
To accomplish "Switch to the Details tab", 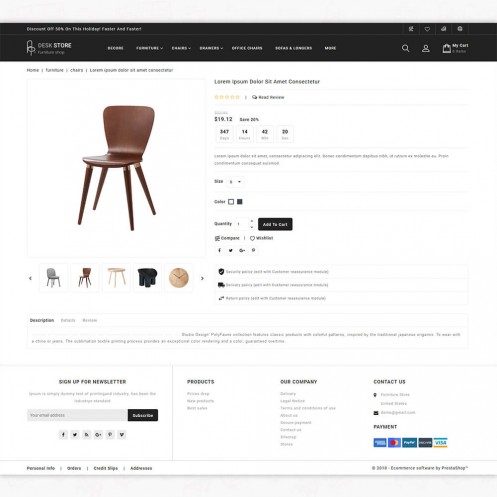I will coord(68,320).
